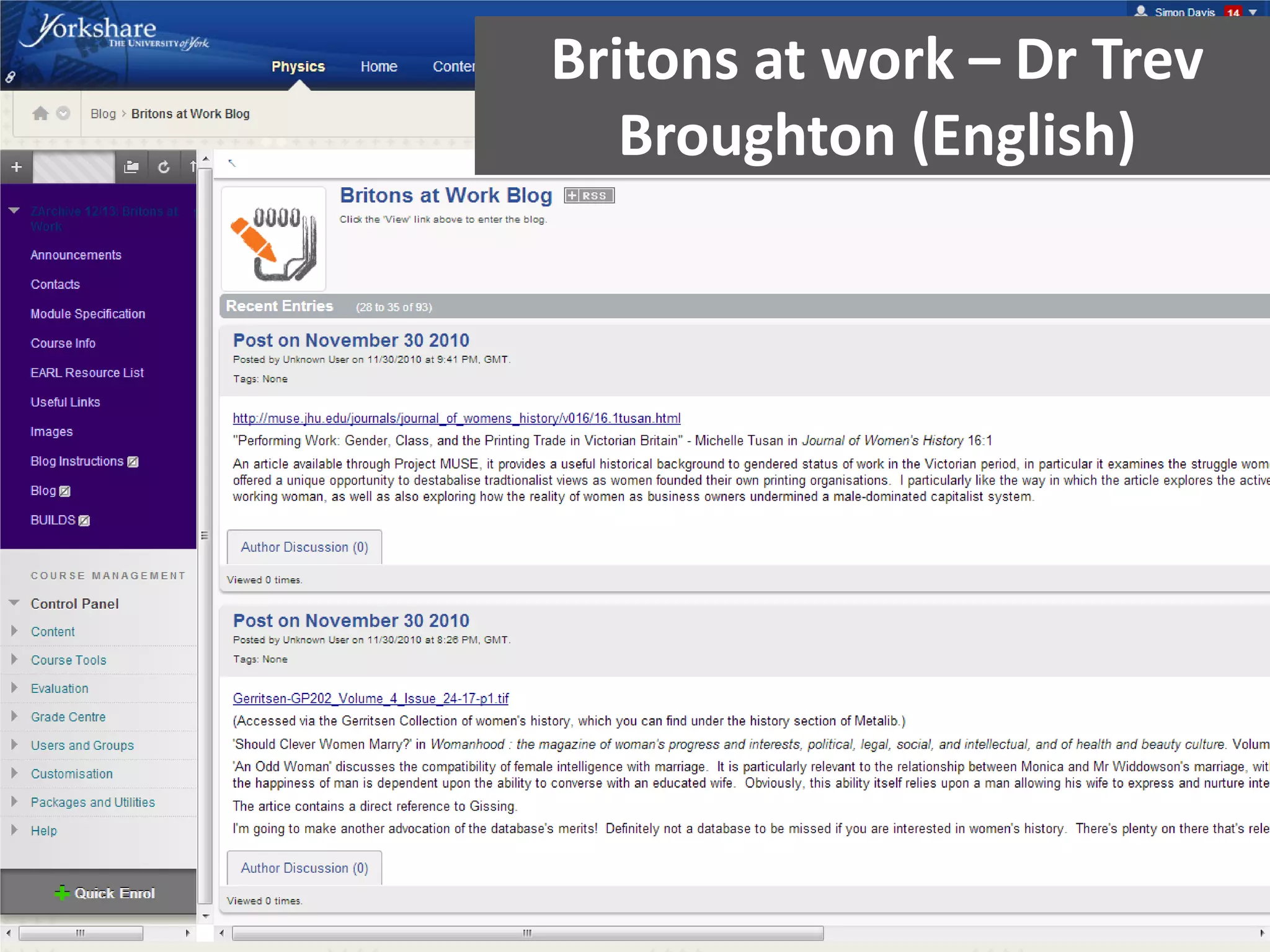The height and width of the screenshot is (952, 1270).
Task: Open Author Discussion for the 8:26 PM post
Action: [x=304, y=868]
